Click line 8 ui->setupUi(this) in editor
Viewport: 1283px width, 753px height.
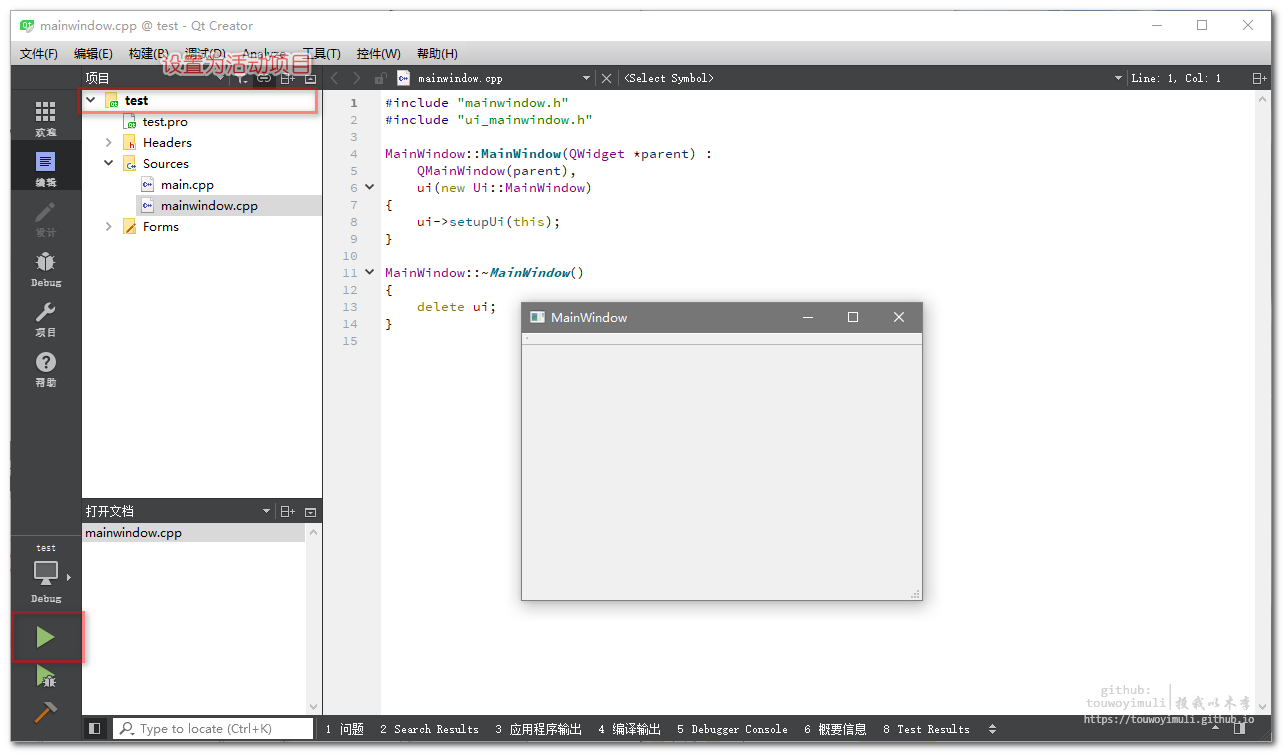pos(488,221)
